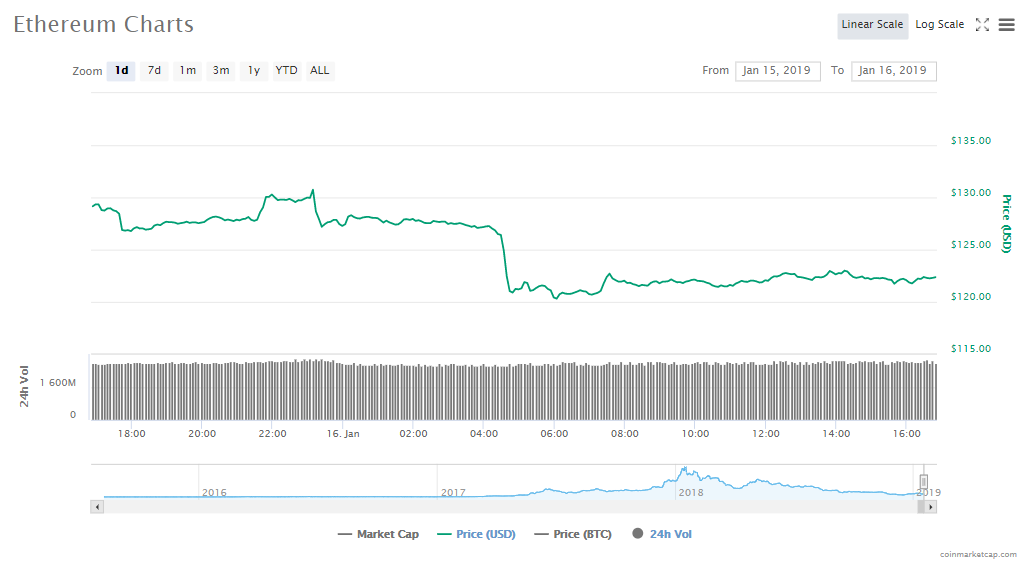
Task: Show ALL time range
Action: [x=319, y=71]
